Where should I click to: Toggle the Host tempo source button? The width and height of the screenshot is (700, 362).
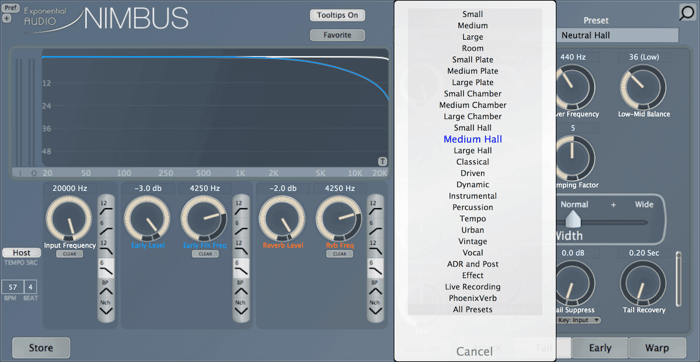pos(21,253)
